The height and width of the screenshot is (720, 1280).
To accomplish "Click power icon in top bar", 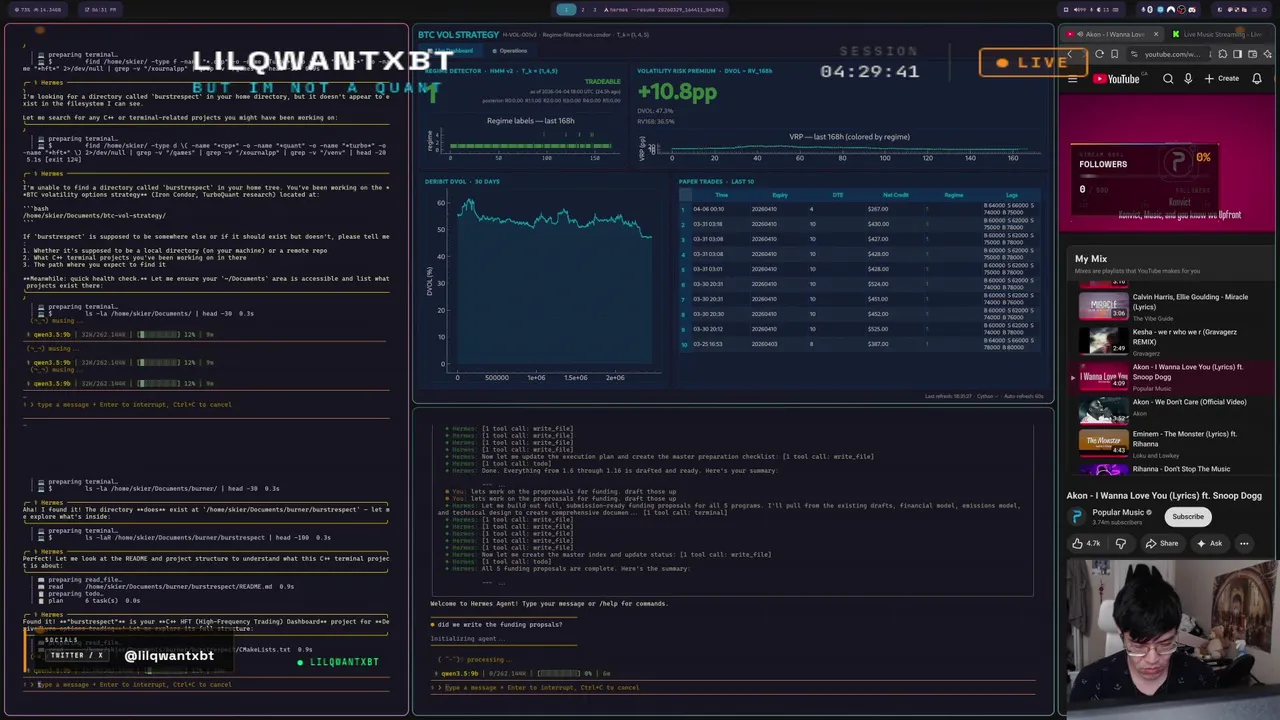I will click(1264, 10).
